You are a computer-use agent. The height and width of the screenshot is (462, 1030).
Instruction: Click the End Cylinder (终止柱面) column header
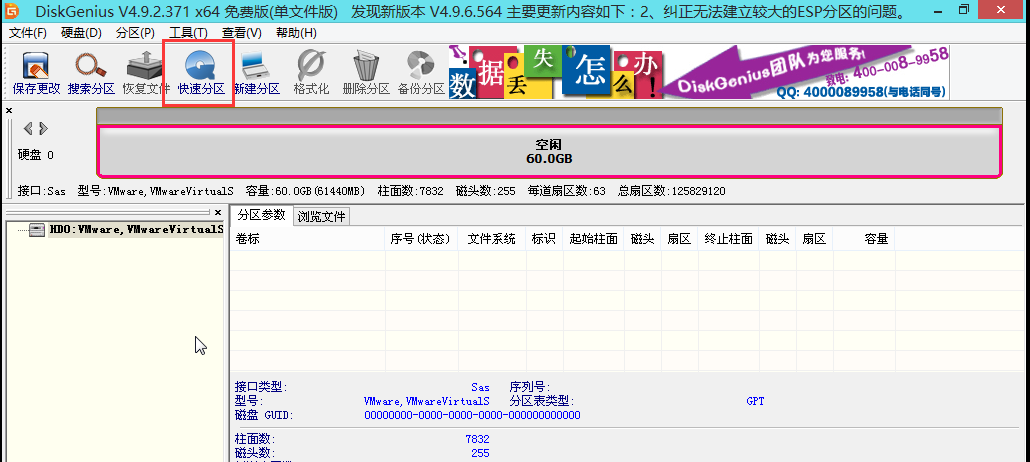[x=728, y=239]
